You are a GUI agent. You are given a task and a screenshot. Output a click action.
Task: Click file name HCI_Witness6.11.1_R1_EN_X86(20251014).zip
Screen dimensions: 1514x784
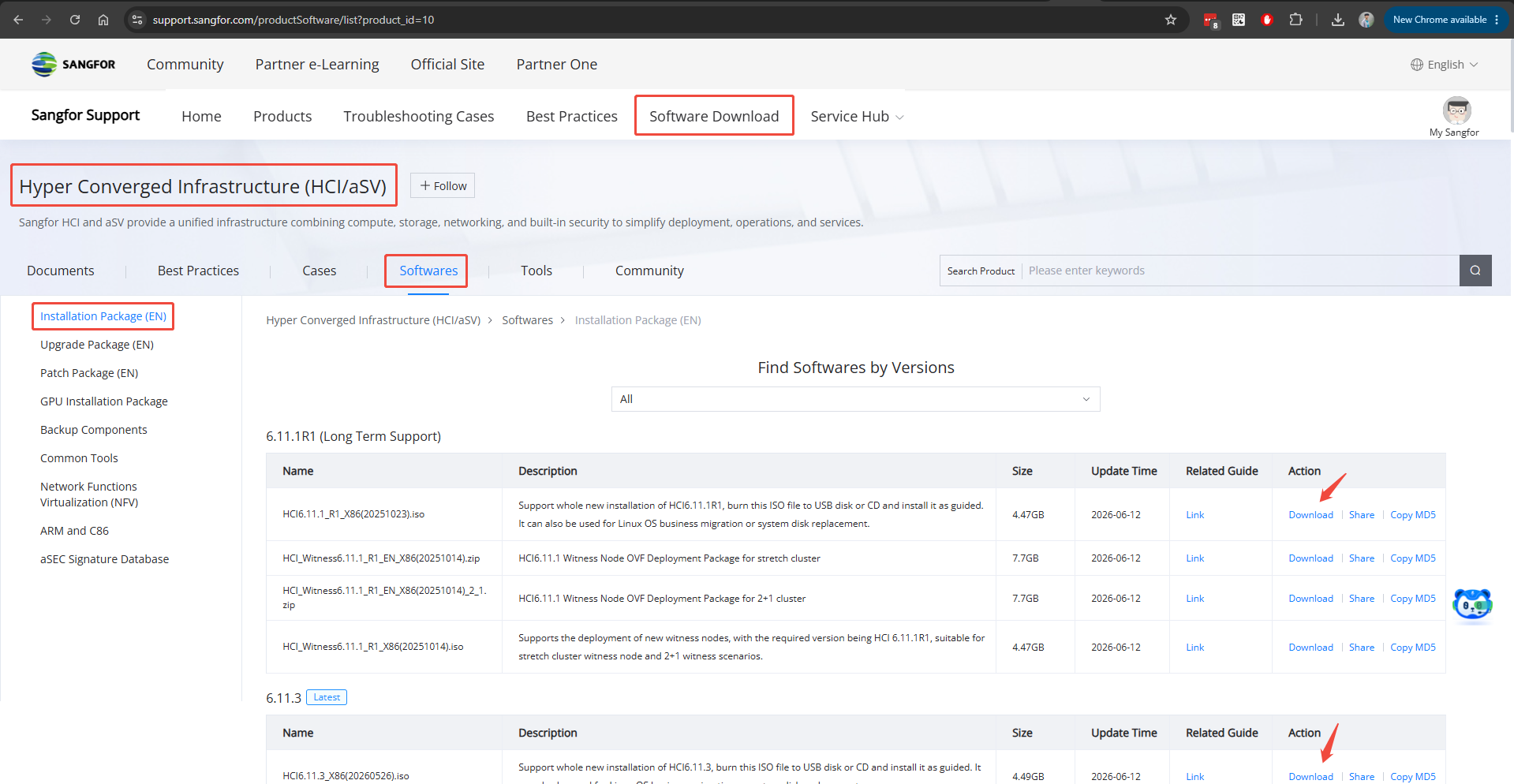pos(381,558)
